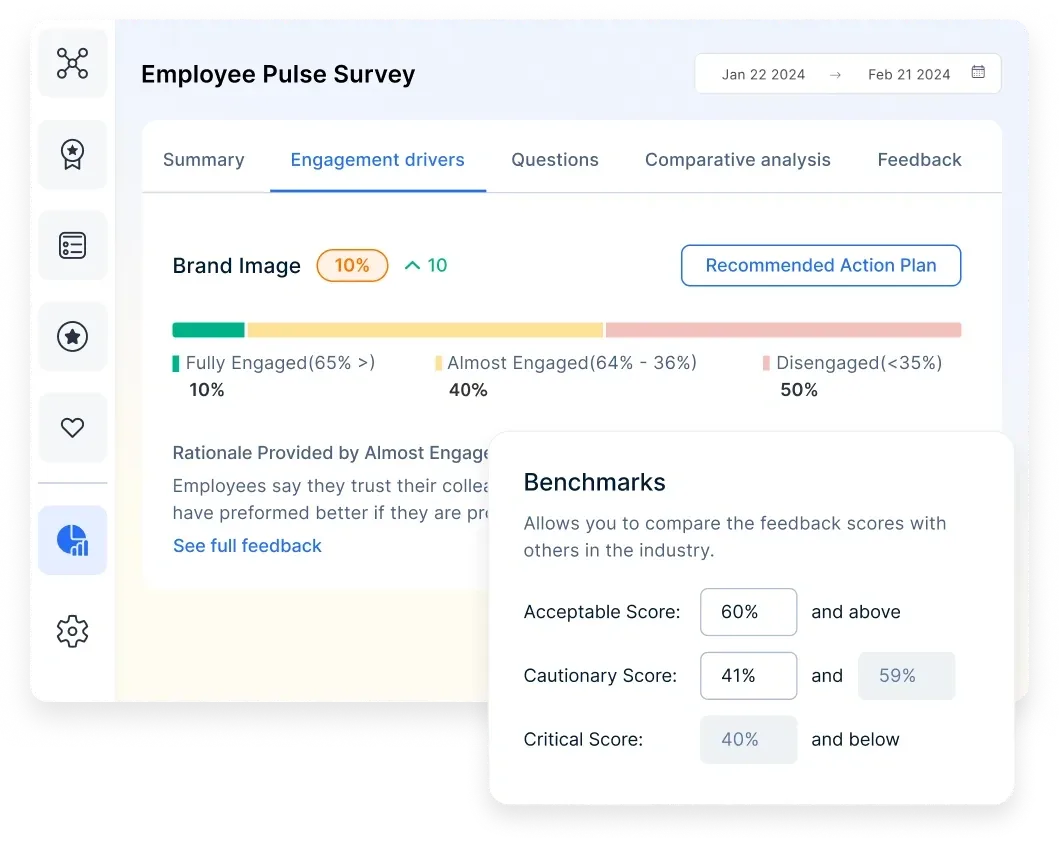Select the heart icon in the sidebar
Screen dimensions: 1059x842
tap(72, 427)
